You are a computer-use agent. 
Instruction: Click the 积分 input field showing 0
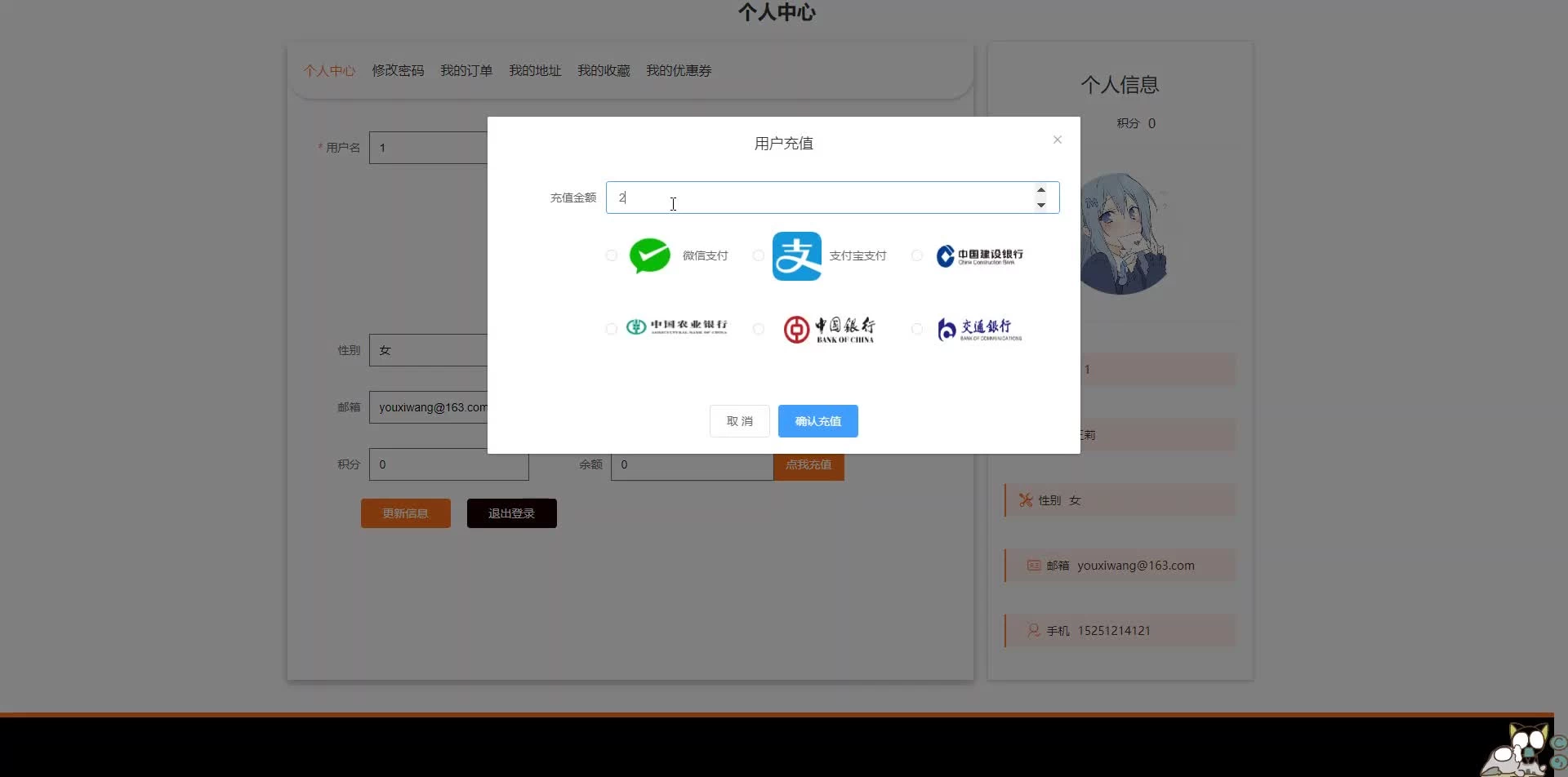pyautogui.click(x=449, y=464)
